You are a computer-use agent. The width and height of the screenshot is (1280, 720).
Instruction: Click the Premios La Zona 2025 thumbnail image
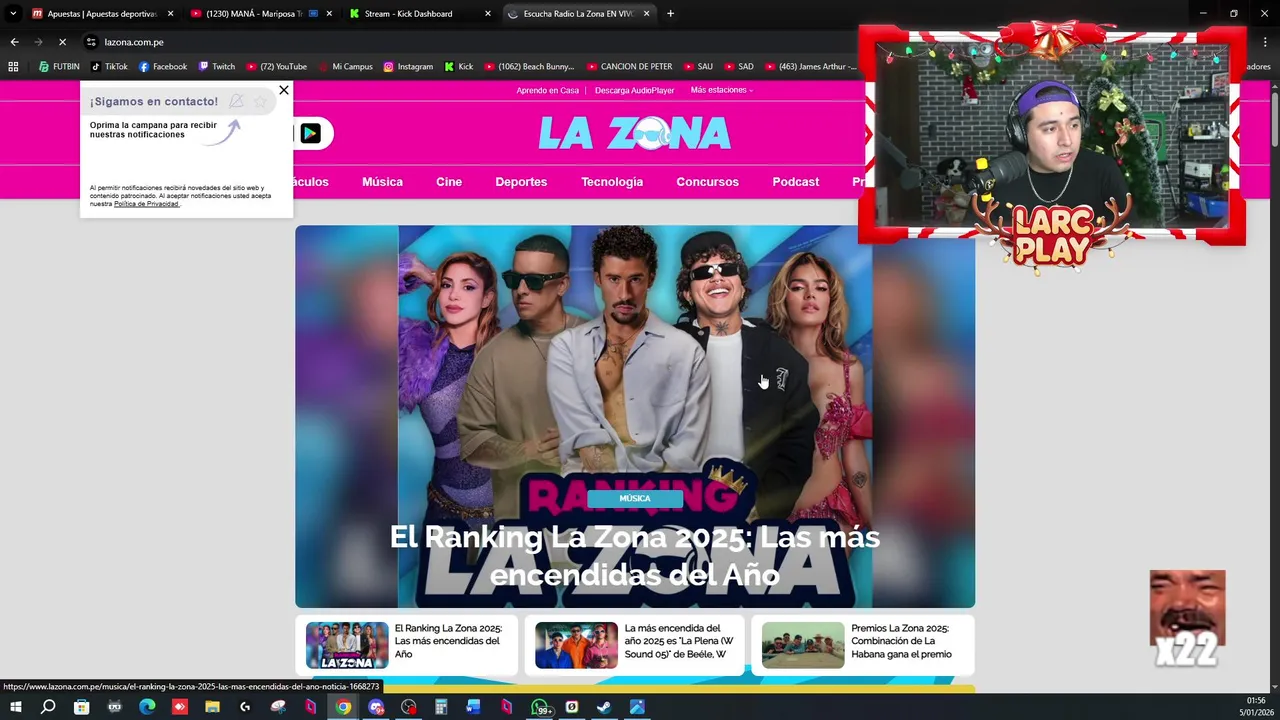[803, 645]
